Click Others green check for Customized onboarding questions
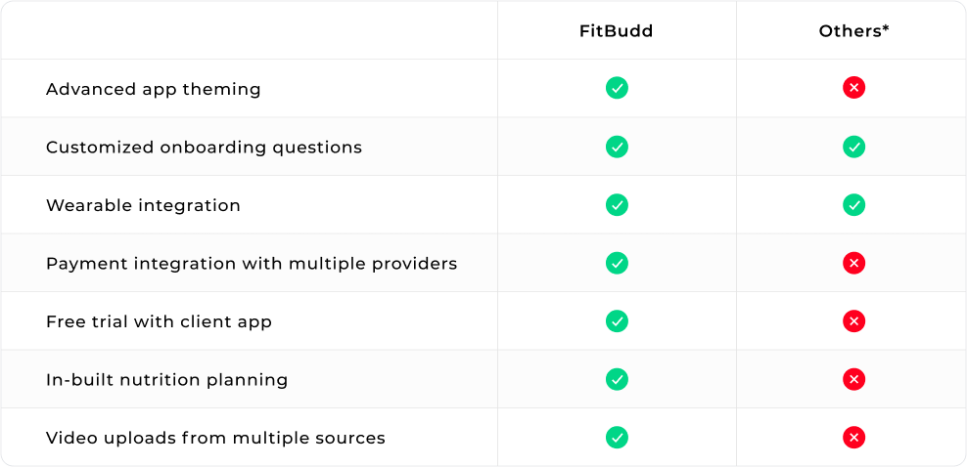Viewport: 967px width, 467px height. 853,147
